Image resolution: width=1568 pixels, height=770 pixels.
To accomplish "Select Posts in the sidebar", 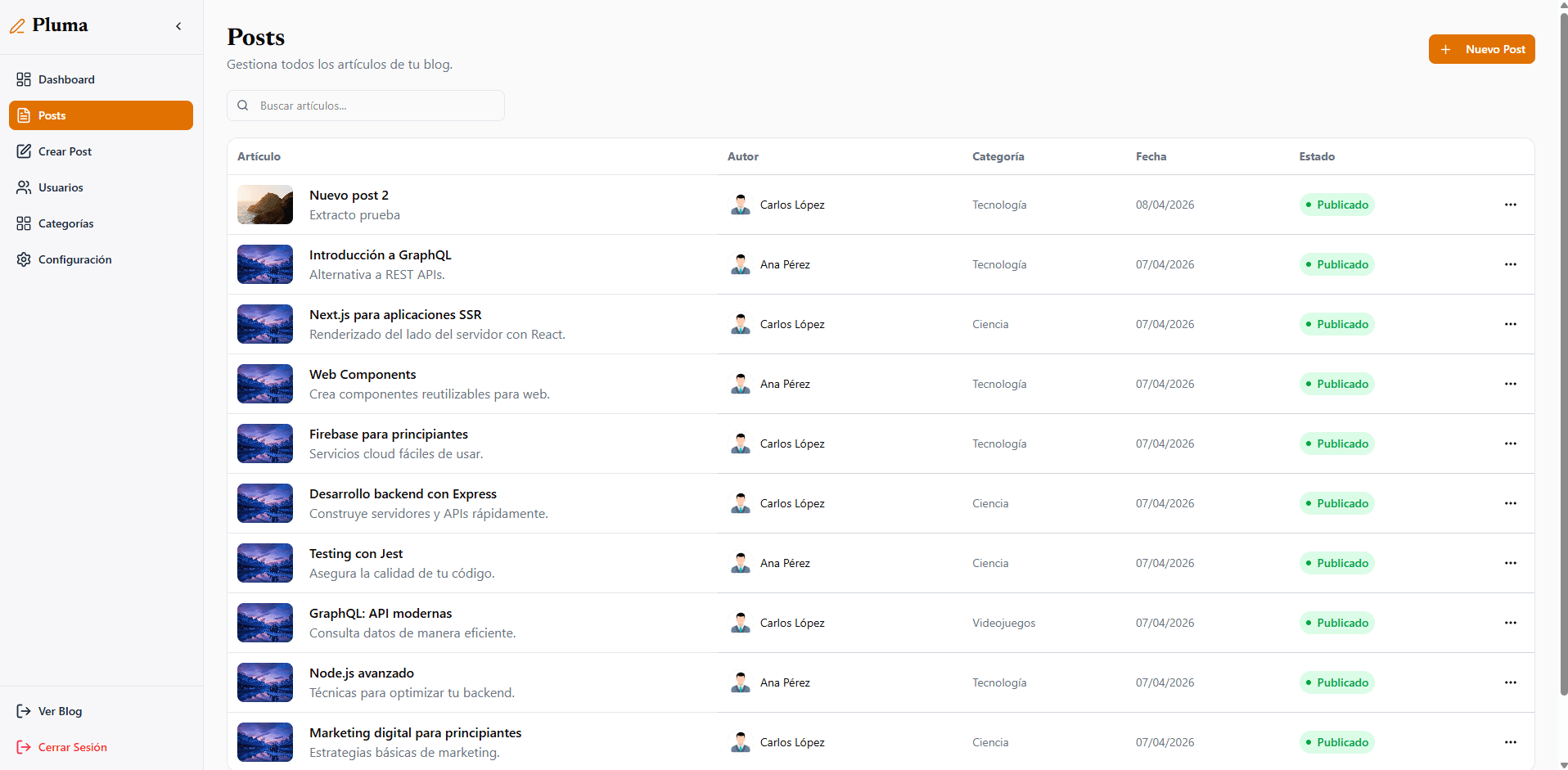I will [x=101, y=115].
